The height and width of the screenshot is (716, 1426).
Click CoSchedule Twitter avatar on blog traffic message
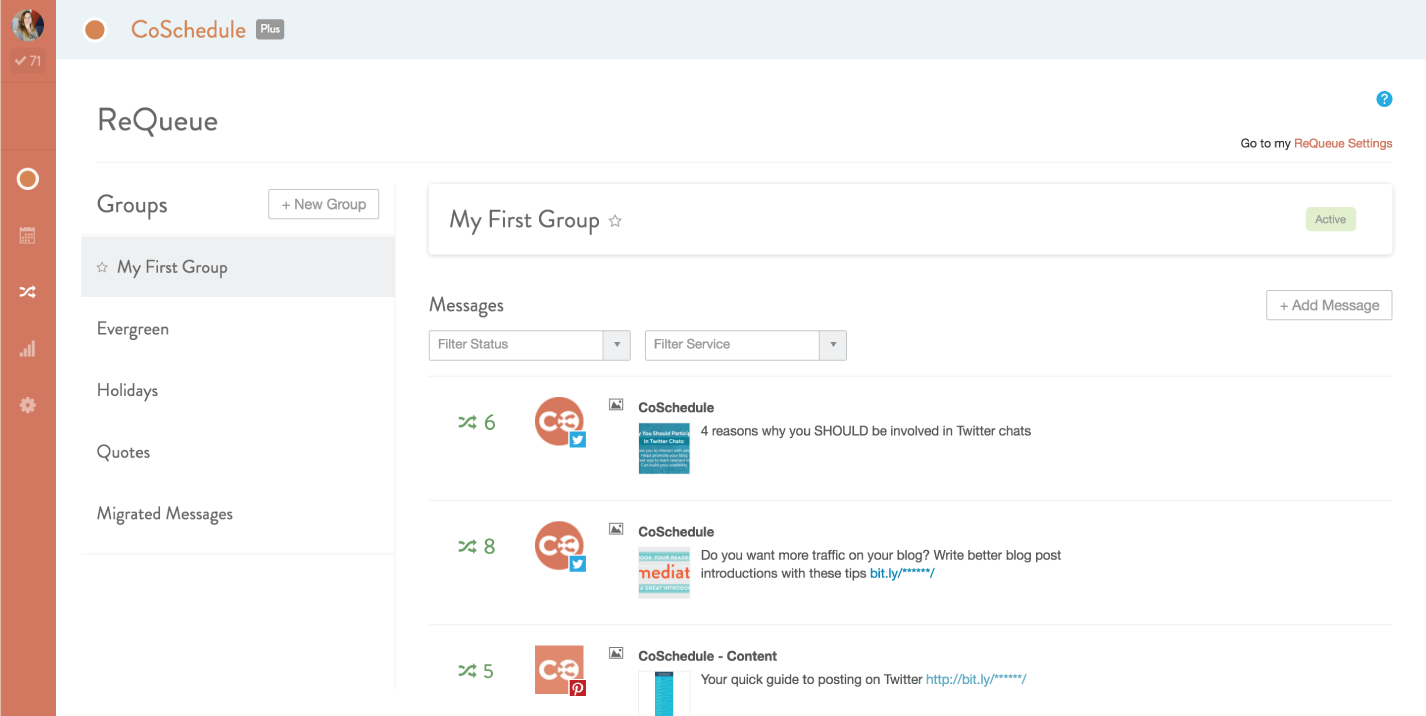click(559, 545)
